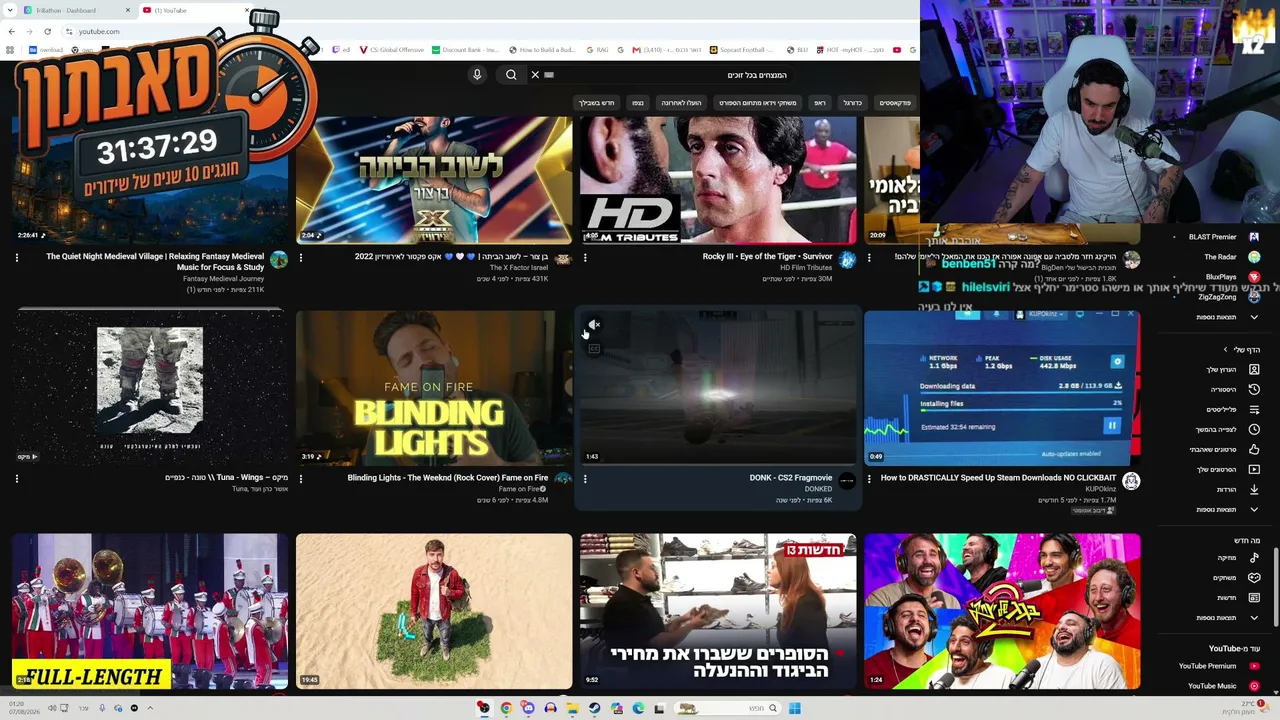Open The X Factor Israel channel name

point(519,268)
